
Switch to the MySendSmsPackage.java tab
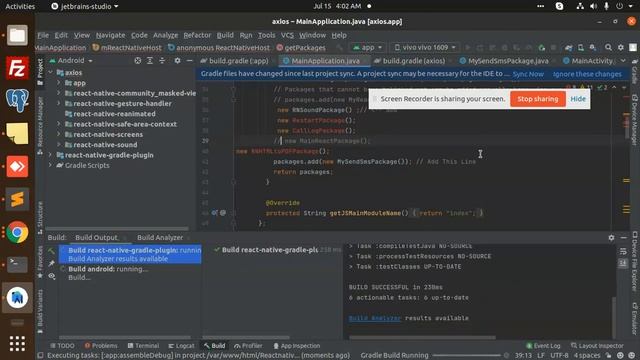(x=504, y=61)
